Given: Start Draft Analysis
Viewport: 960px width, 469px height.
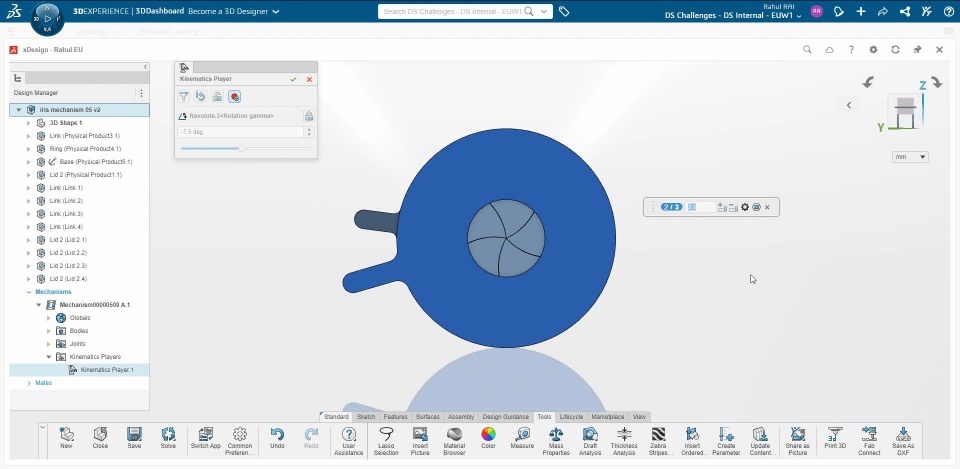Looking at the screenshot, I should coord(590,441).
